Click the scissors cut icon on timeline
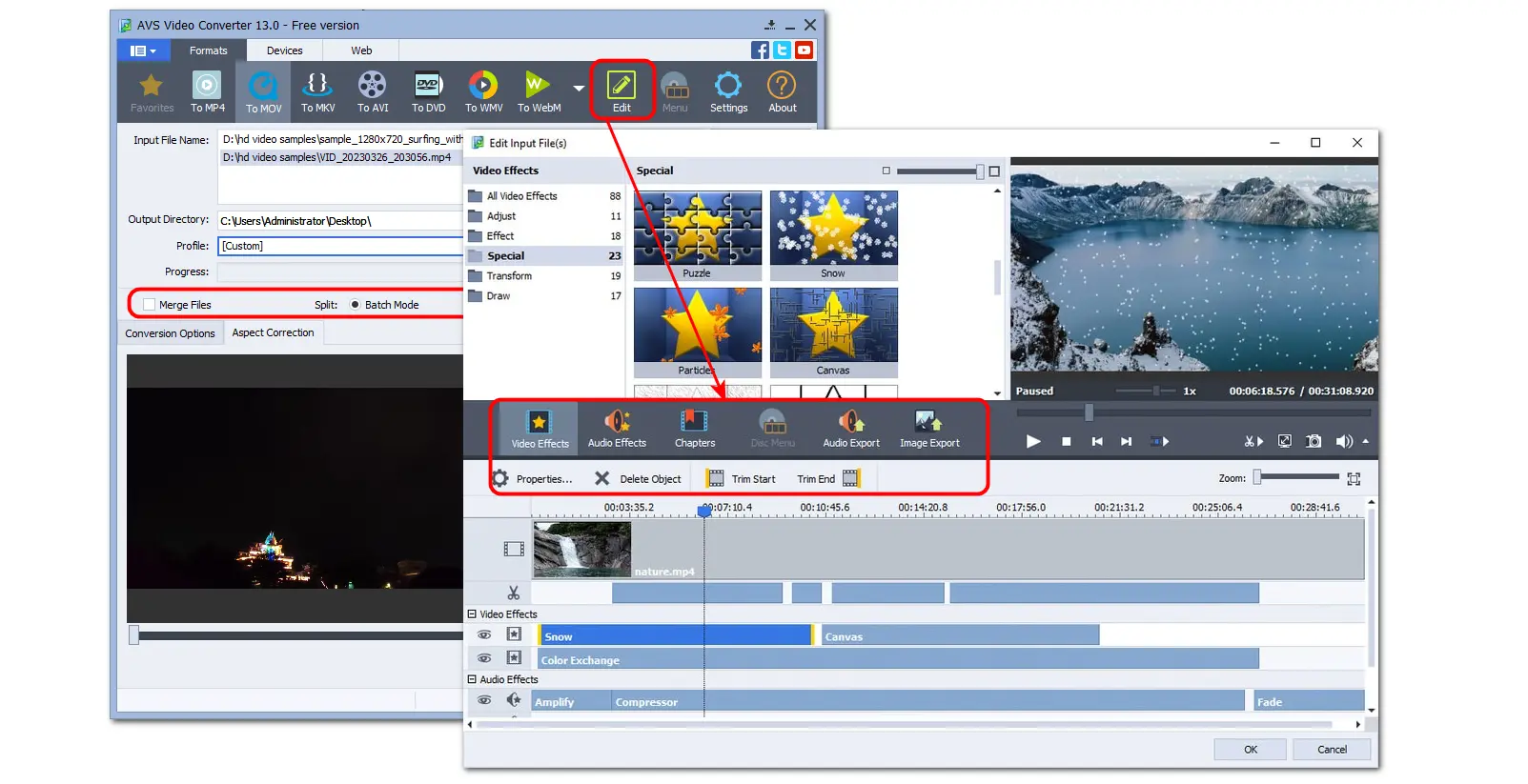The width and height of the screenshot is (1528, 784). tap(514, 593)
